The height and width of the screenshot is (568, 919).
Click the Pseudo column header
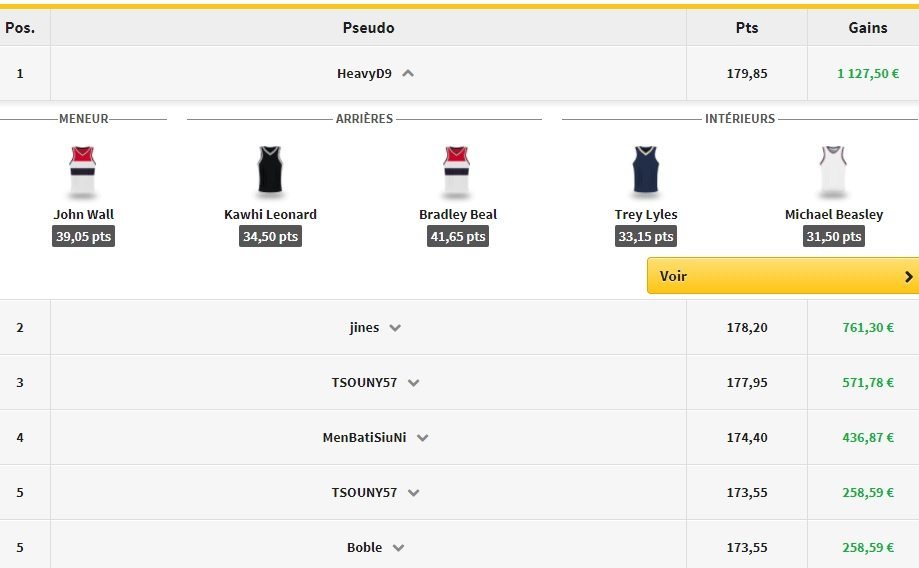368,28
